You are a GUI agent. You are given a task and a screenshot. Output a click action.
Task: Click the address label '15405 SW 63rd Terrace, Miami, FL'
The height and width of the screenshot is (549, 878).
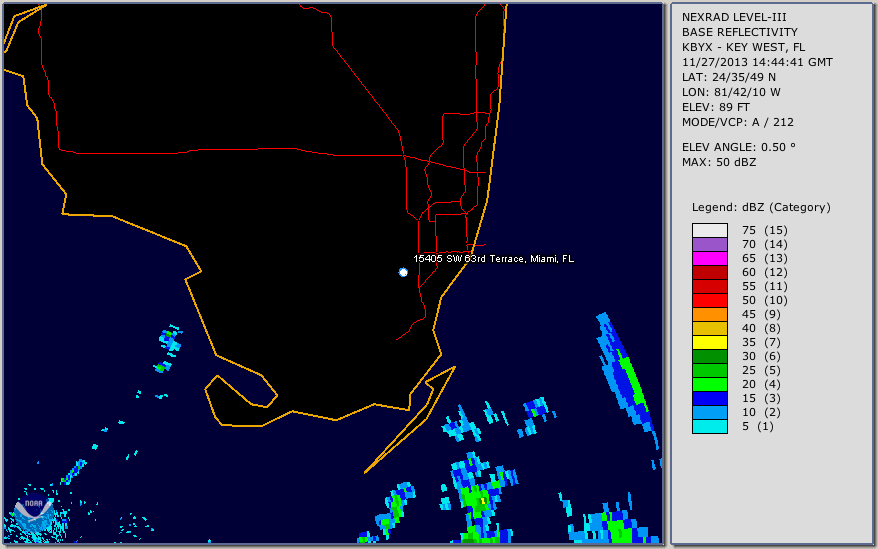(493, 259)
